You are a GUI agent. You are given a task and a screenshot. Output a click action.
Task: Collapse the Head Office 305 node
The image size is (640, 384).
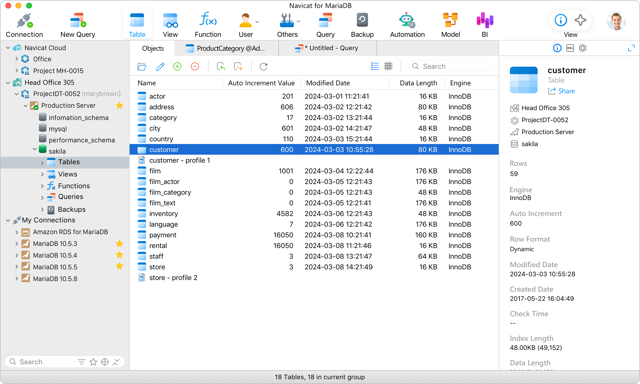tap(8, 82)
